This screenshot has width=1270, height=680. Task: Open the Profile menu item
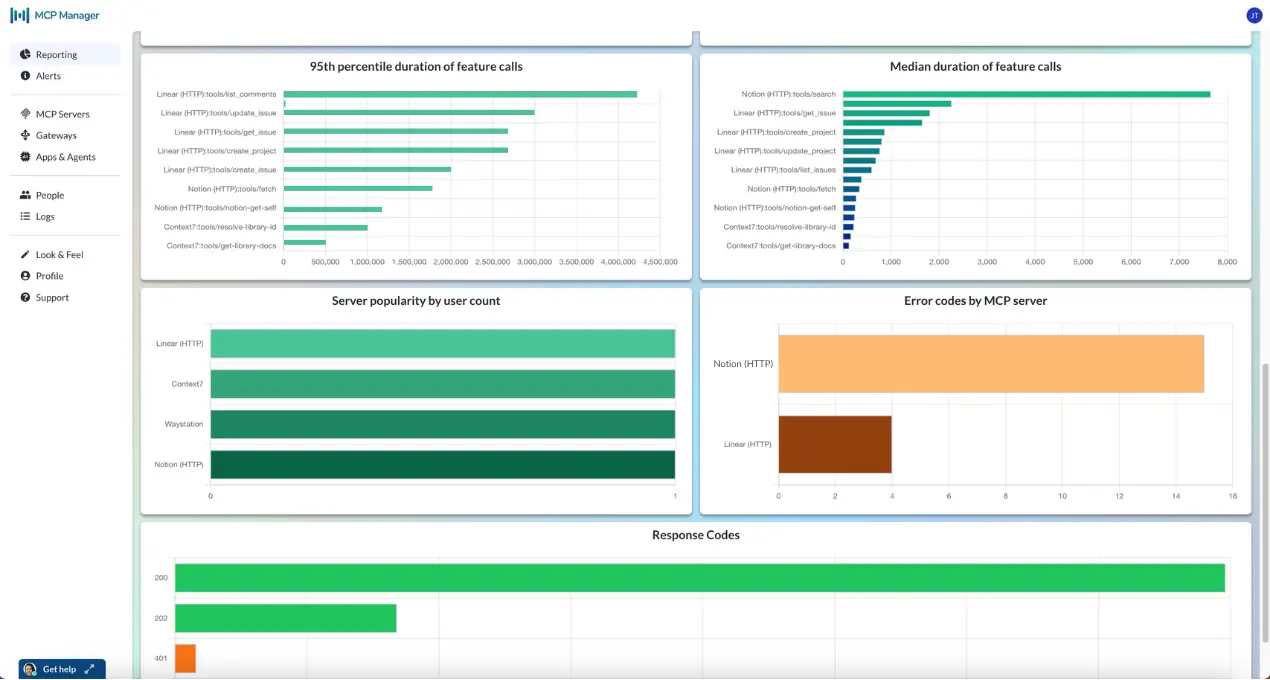(49, 276)
